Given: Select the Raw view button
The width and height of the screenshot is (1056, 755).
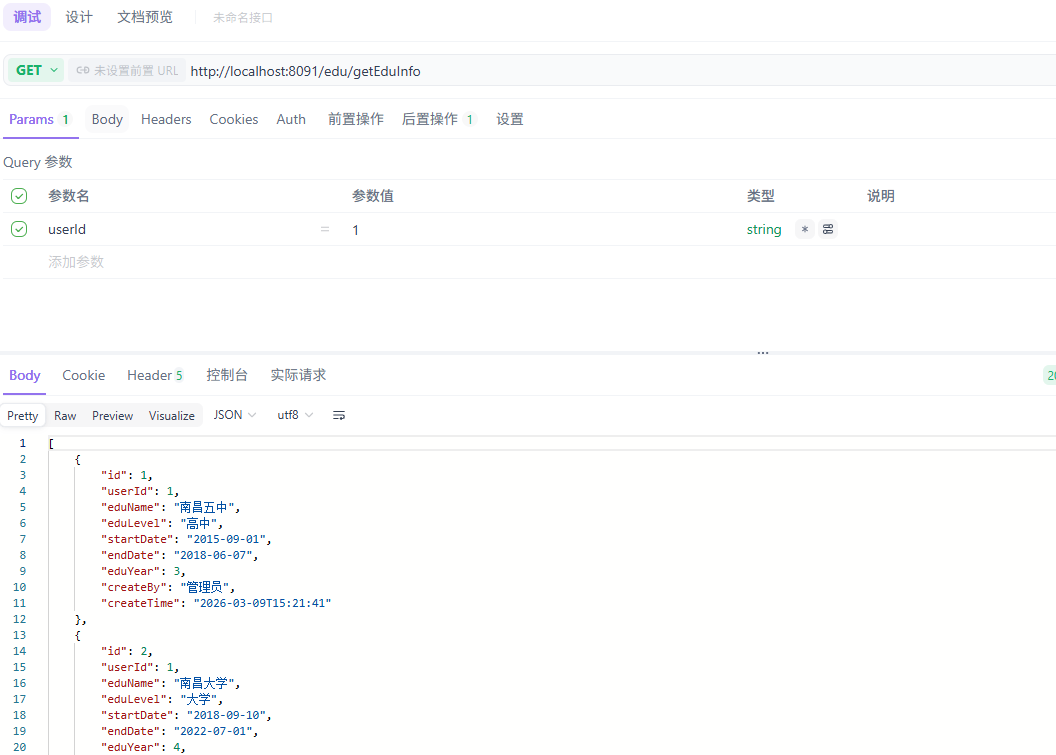Looking at the screenshot, I should pos(65,416).
